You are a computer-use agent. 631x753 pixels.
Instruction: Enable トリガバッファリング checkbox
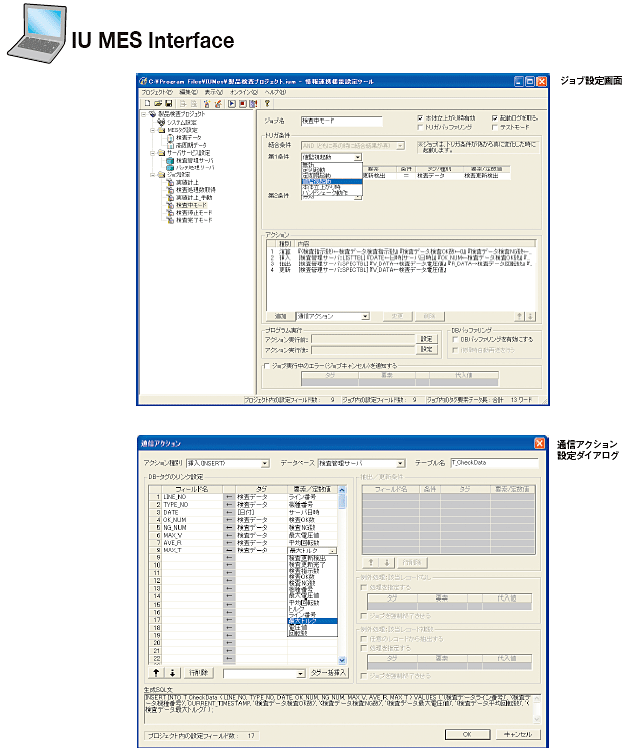click(x=419, y=128)
